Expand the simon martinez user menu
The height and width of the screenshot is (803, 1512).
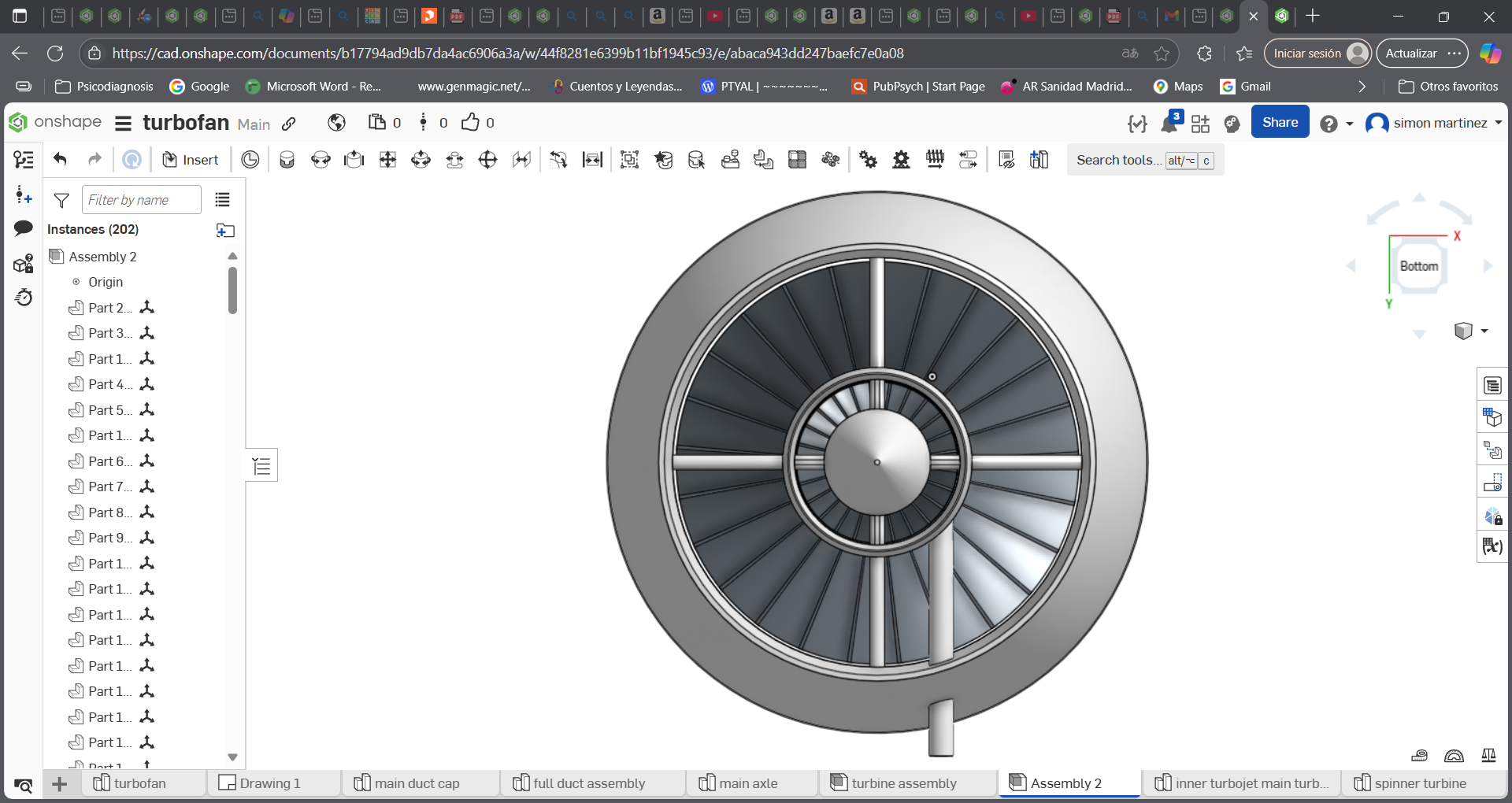click(x=1434, y=123)
